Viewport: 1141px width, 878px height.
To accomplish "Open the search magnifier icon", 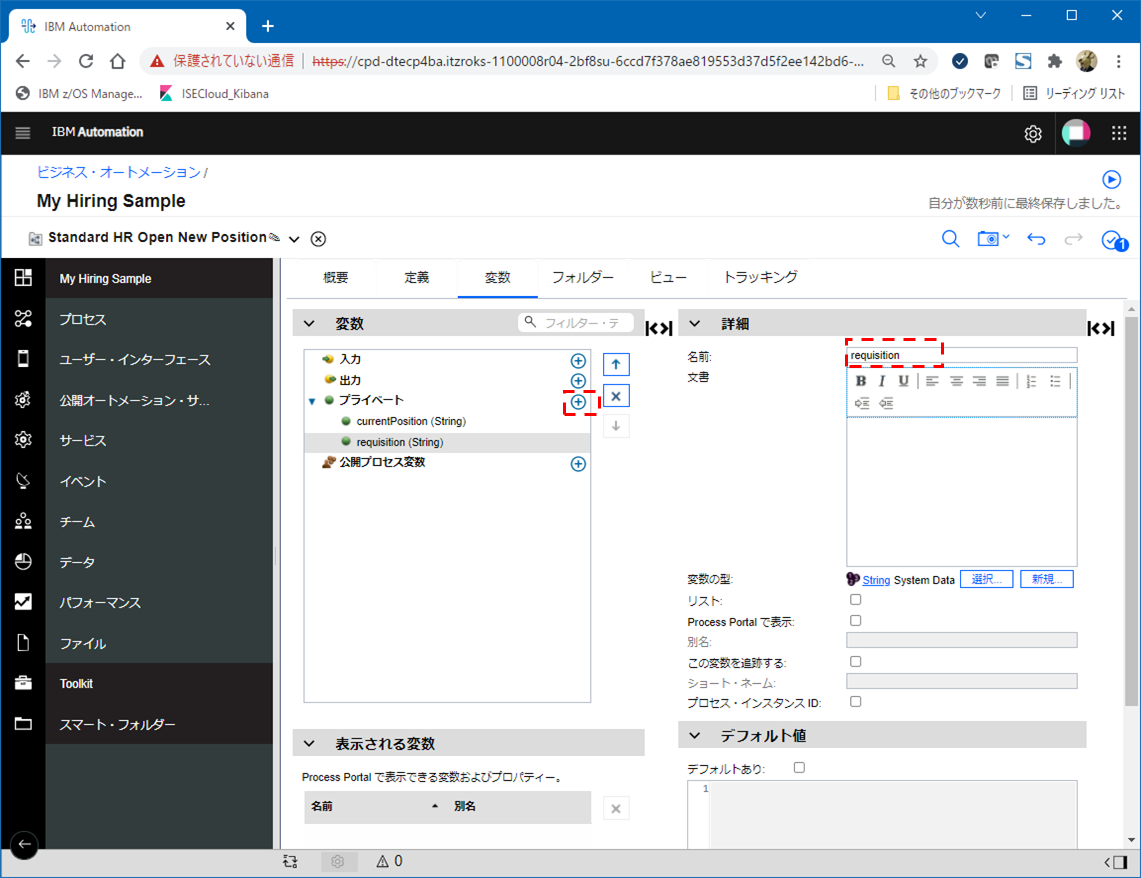I will point(950,239).
